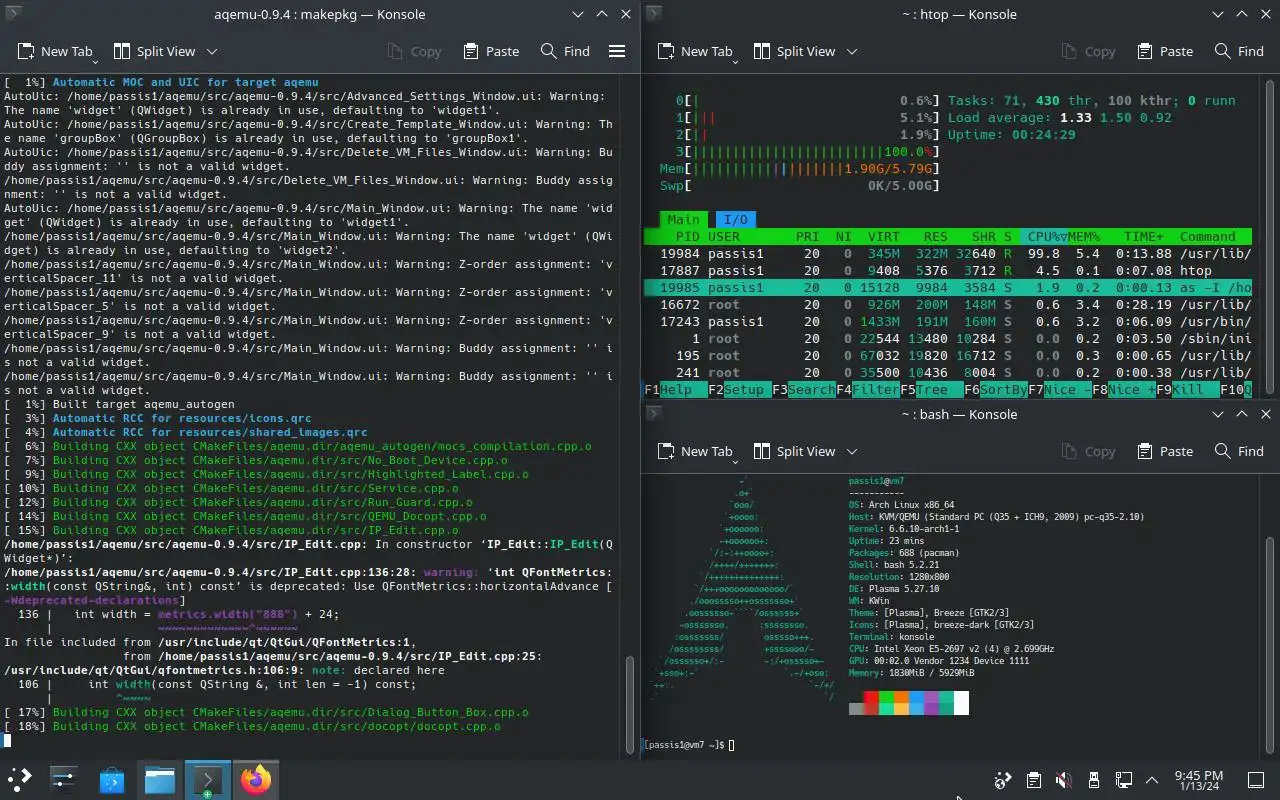
Task: Launch Firefox from the taskbar
Action: tap(256, 779)
